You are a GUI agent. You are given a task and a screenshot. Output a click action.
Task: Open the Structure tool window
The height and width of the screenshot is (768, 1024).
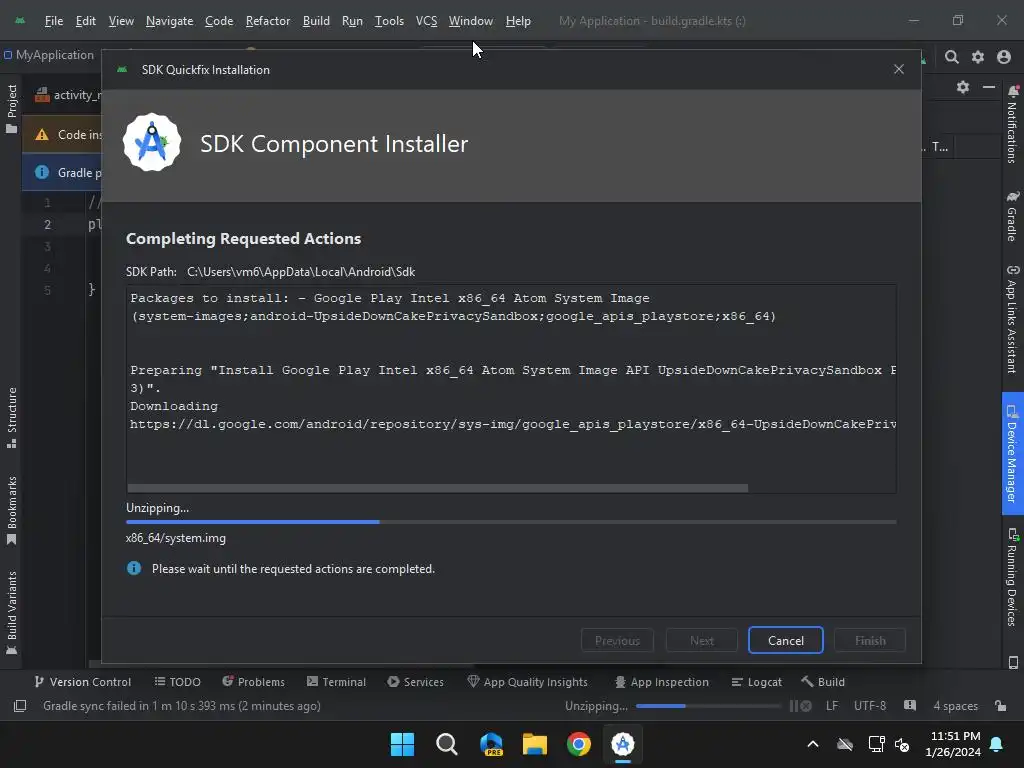(x=11, y=417)
